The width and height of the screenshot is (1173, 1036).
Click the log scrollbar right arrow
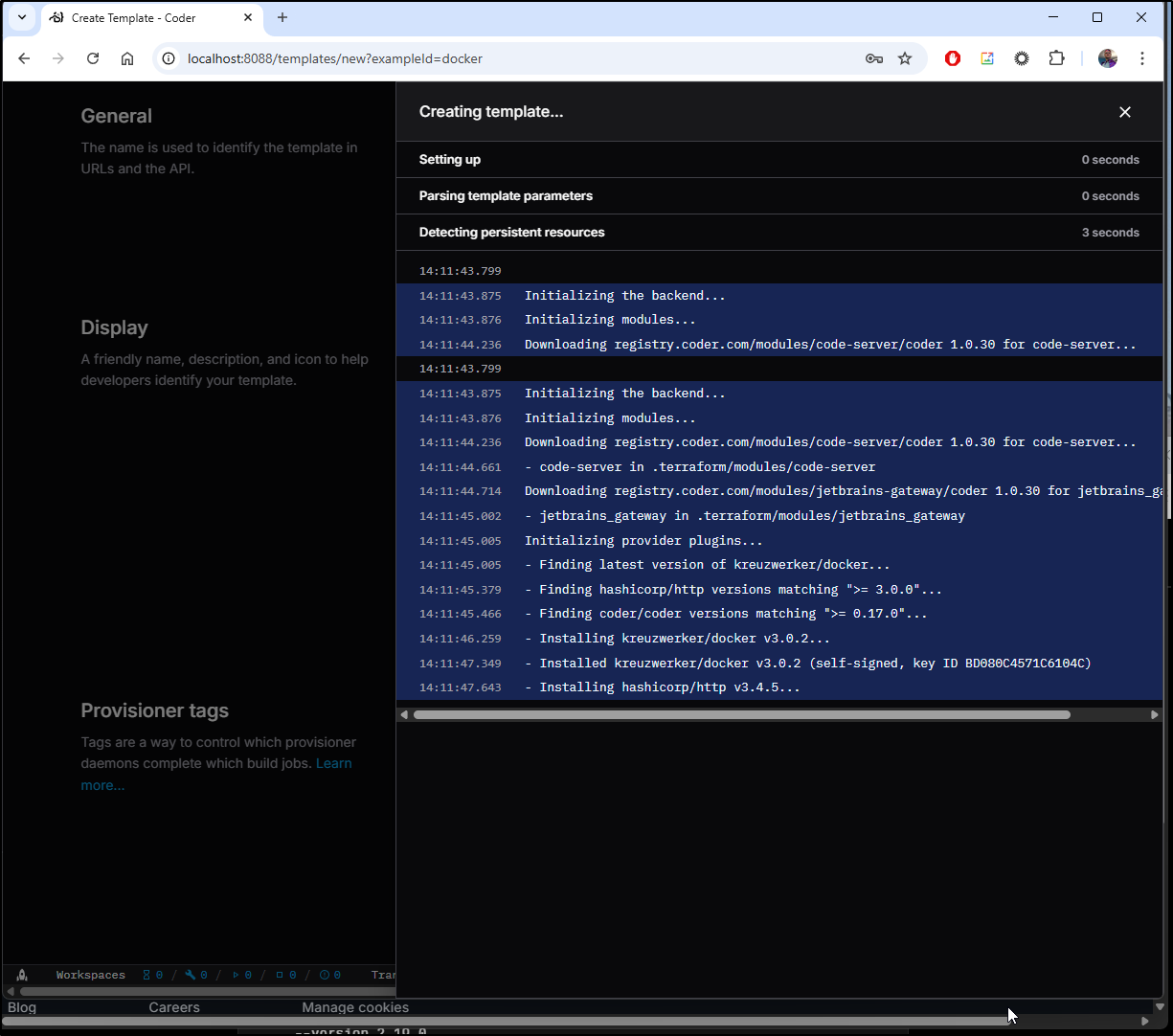[1155, 714]
